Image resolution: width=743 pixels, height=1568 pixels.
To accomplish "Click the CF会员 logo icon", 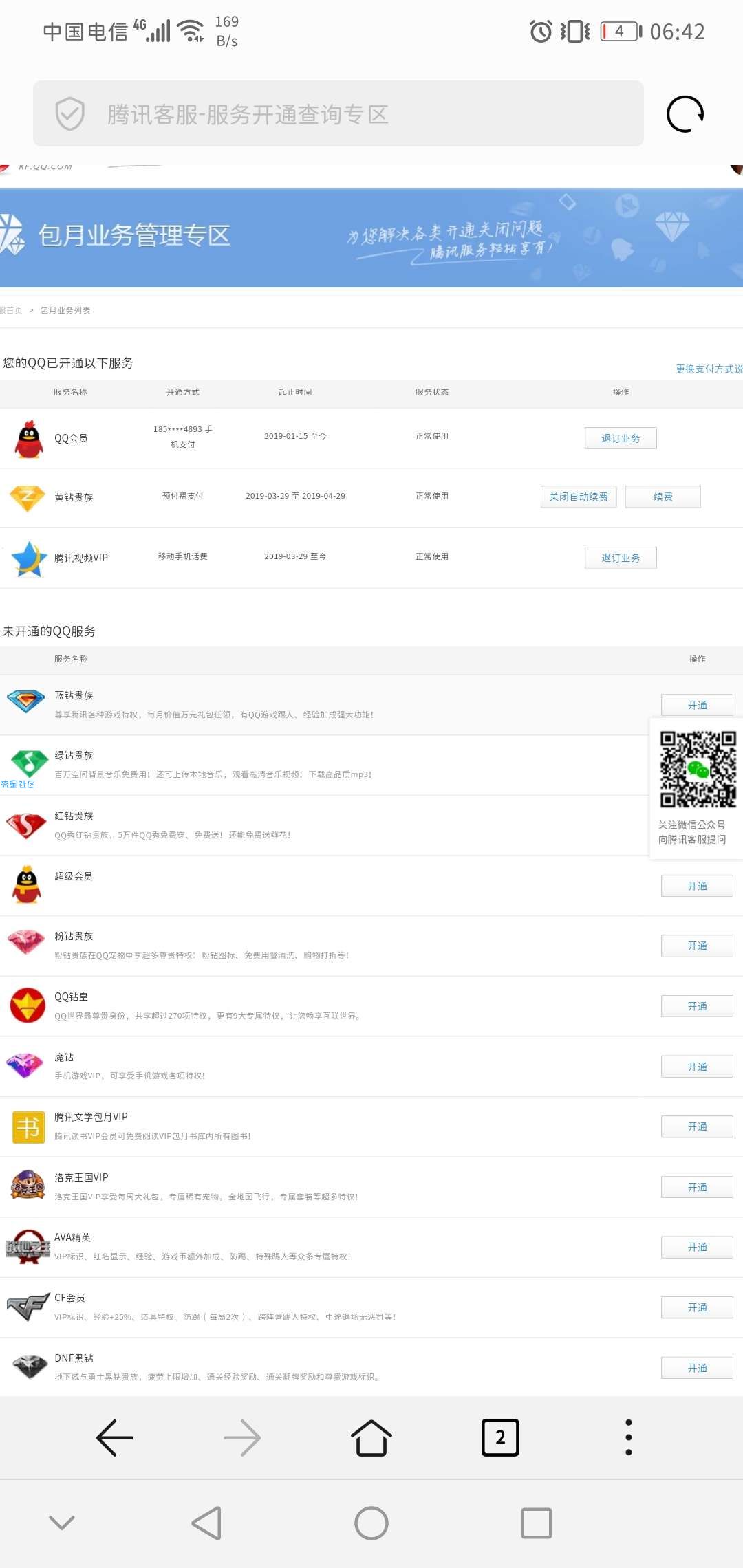I will point(28,1307).
